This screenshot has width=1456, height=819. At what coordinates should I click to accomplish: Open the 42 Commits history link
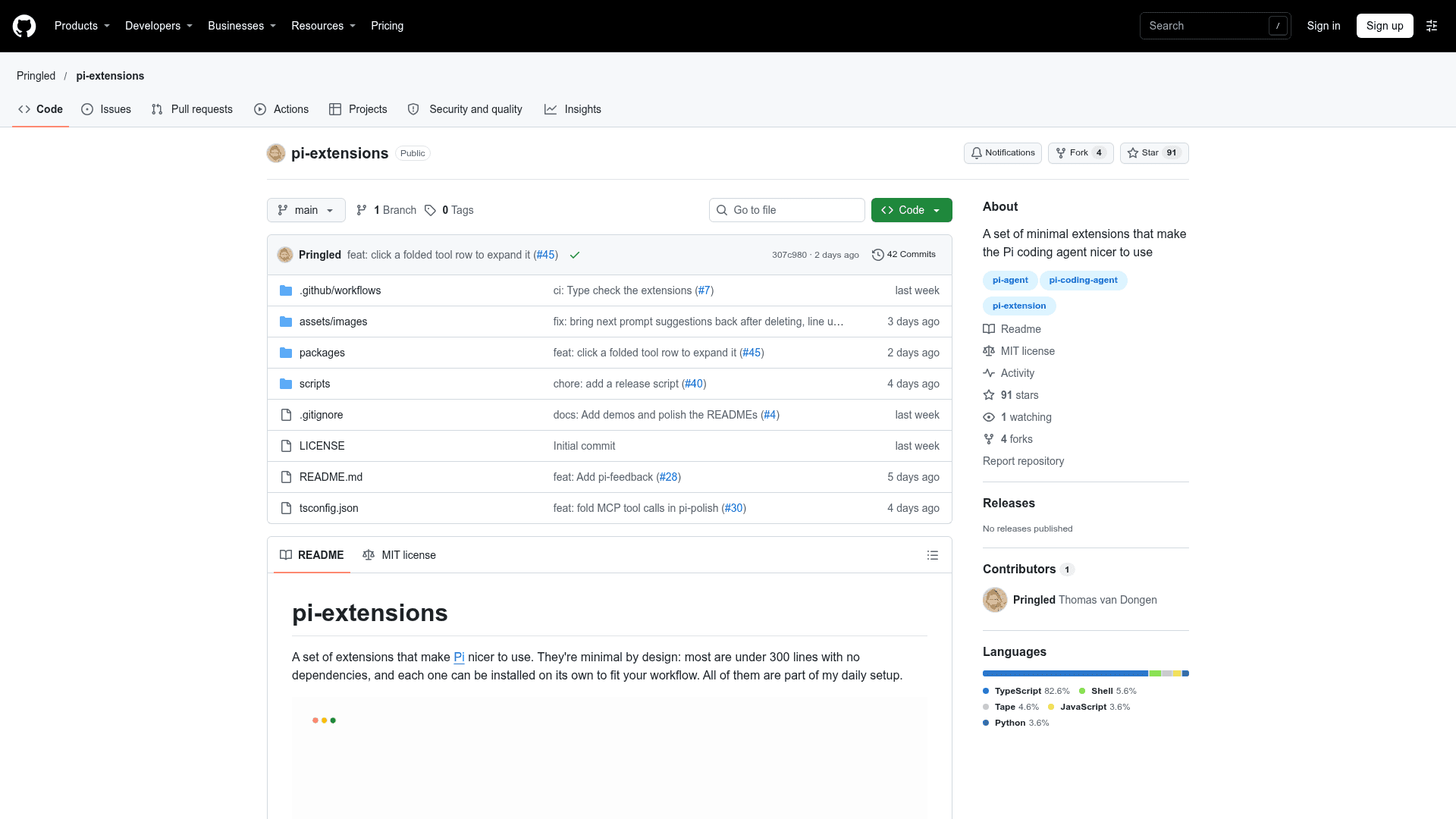click(904, 255)
